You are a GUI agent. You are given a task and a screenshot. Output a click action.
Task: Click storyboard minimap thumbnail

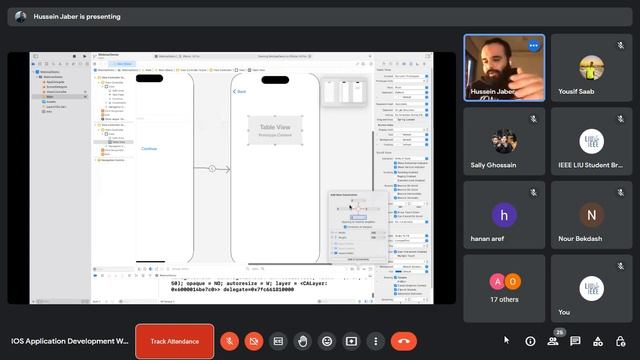click(344, 92)
